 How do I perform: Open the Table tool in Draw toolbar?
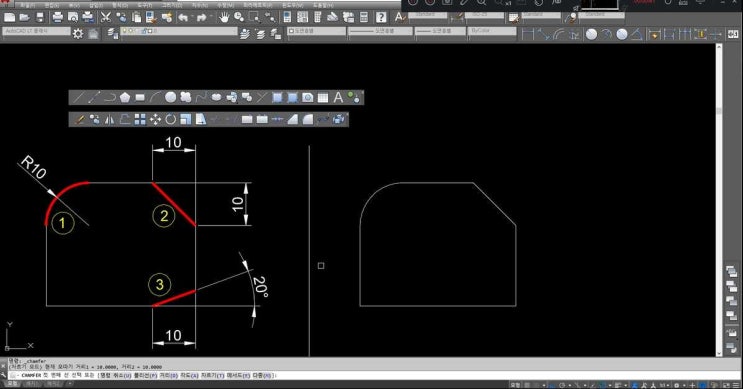point(323,98)
